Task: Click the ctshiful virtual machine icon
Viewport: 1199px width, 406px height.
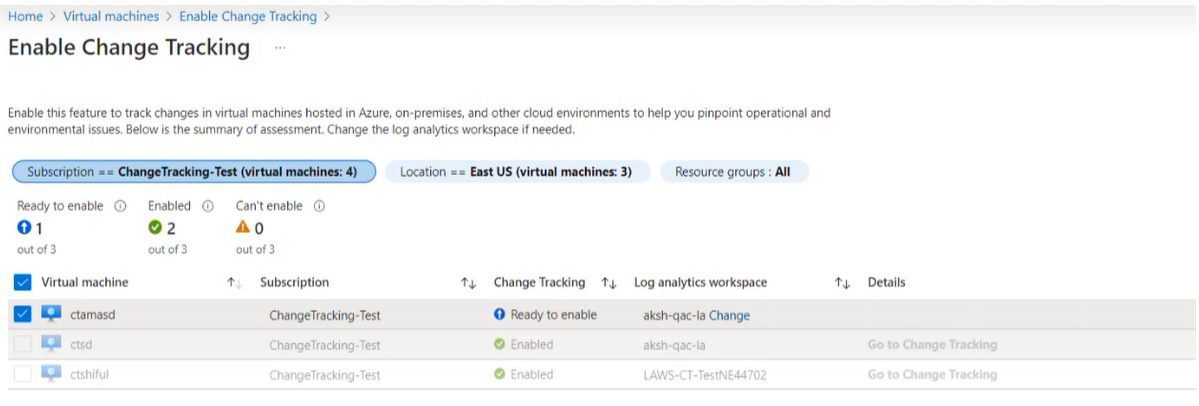Action: (x=52, y=374)
